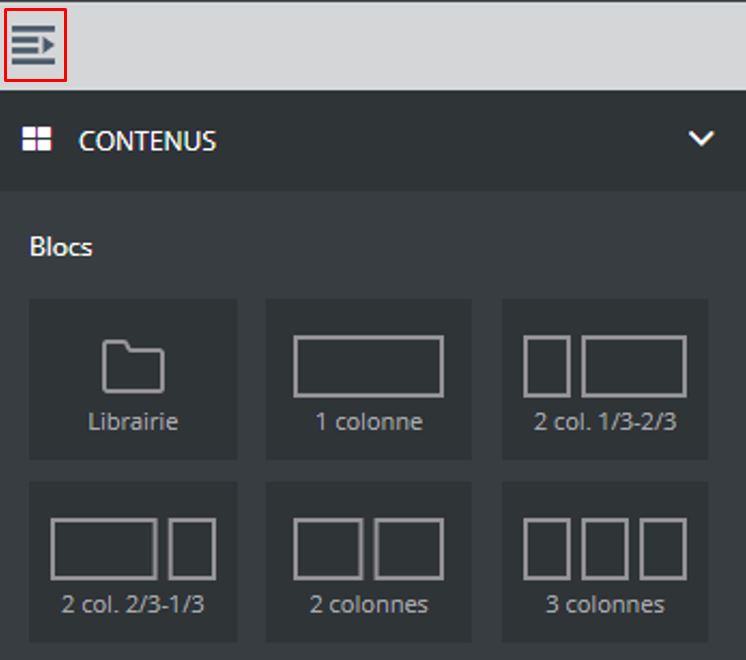Click the CONTENUS section header title
Screen dimensions: 746x660
point(147,141)
